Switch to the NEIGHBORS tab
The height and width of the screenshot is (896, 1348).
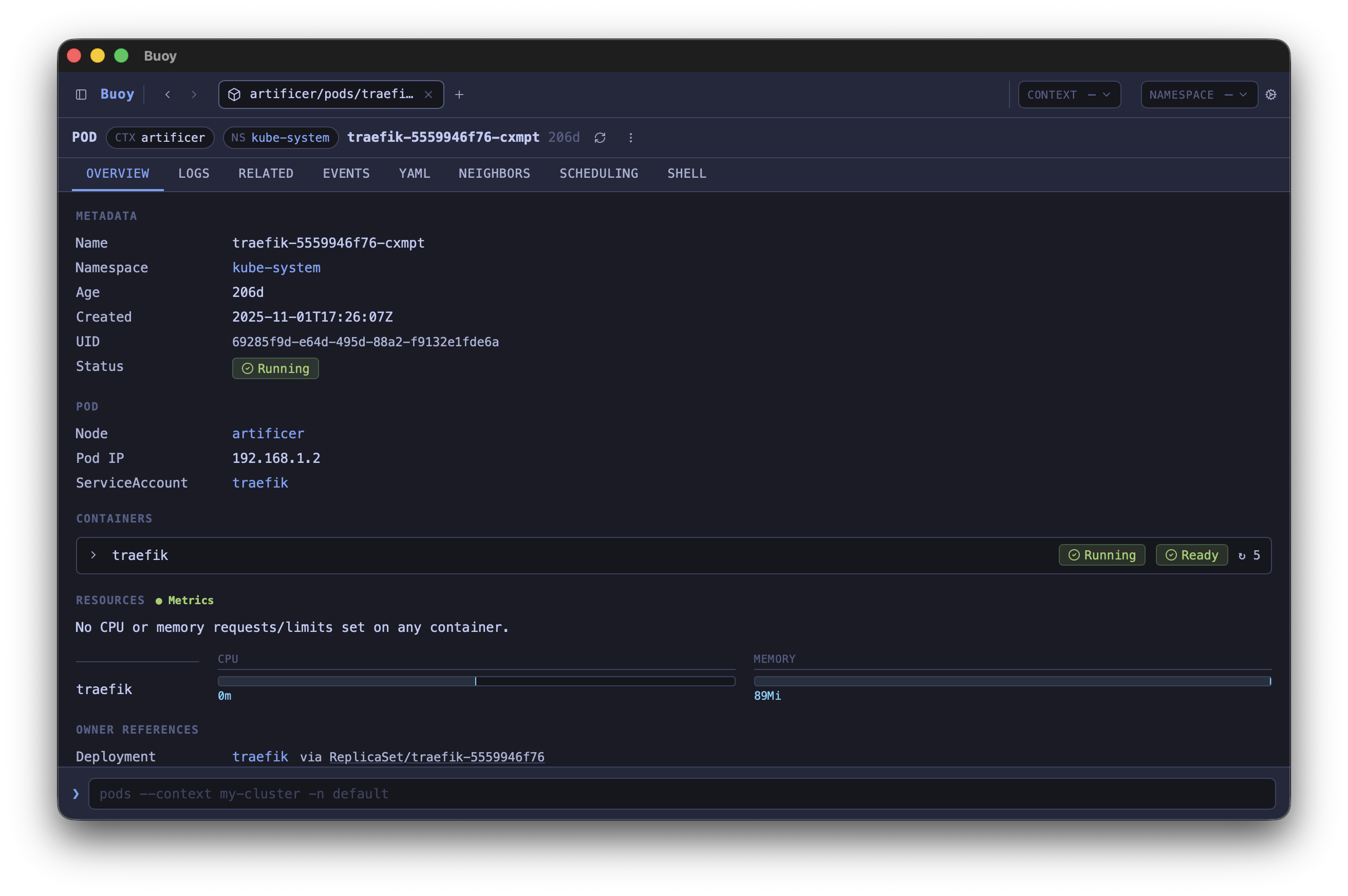[494, 173]
